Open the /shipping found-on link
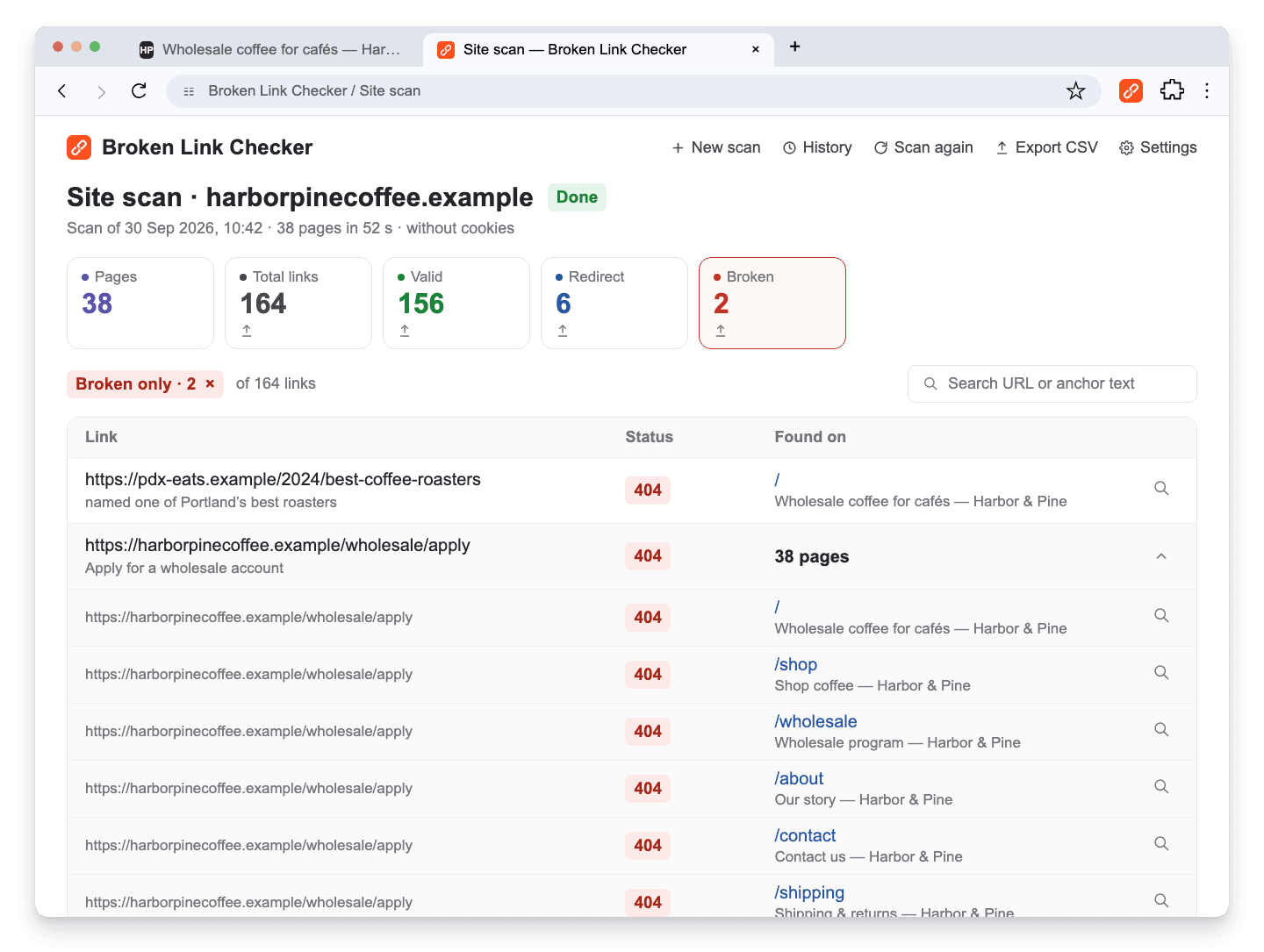1264x952 pixels. (809, 893)
